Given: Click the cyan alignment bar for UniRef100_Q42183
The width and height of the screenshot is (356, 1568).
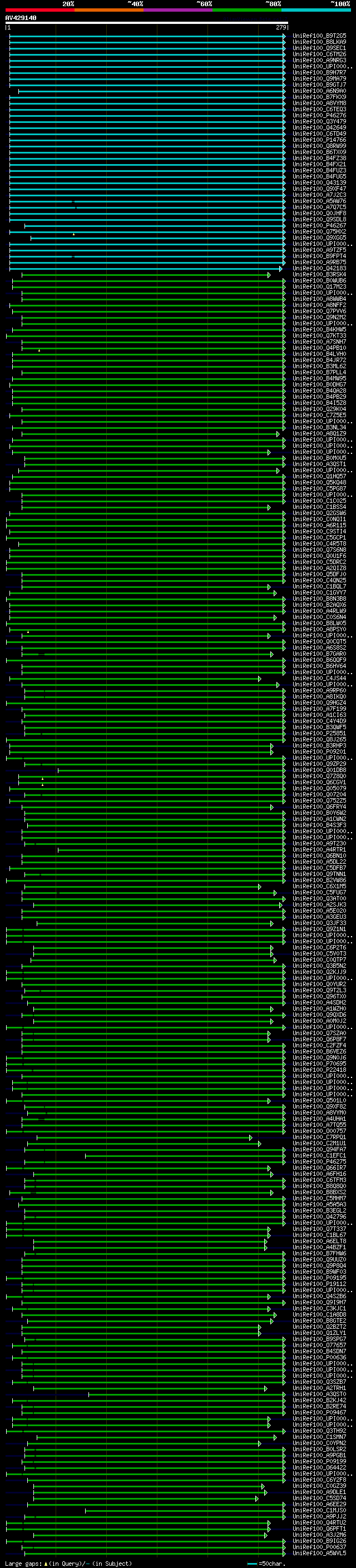Looking at the screenshot, I should point(146,269).
